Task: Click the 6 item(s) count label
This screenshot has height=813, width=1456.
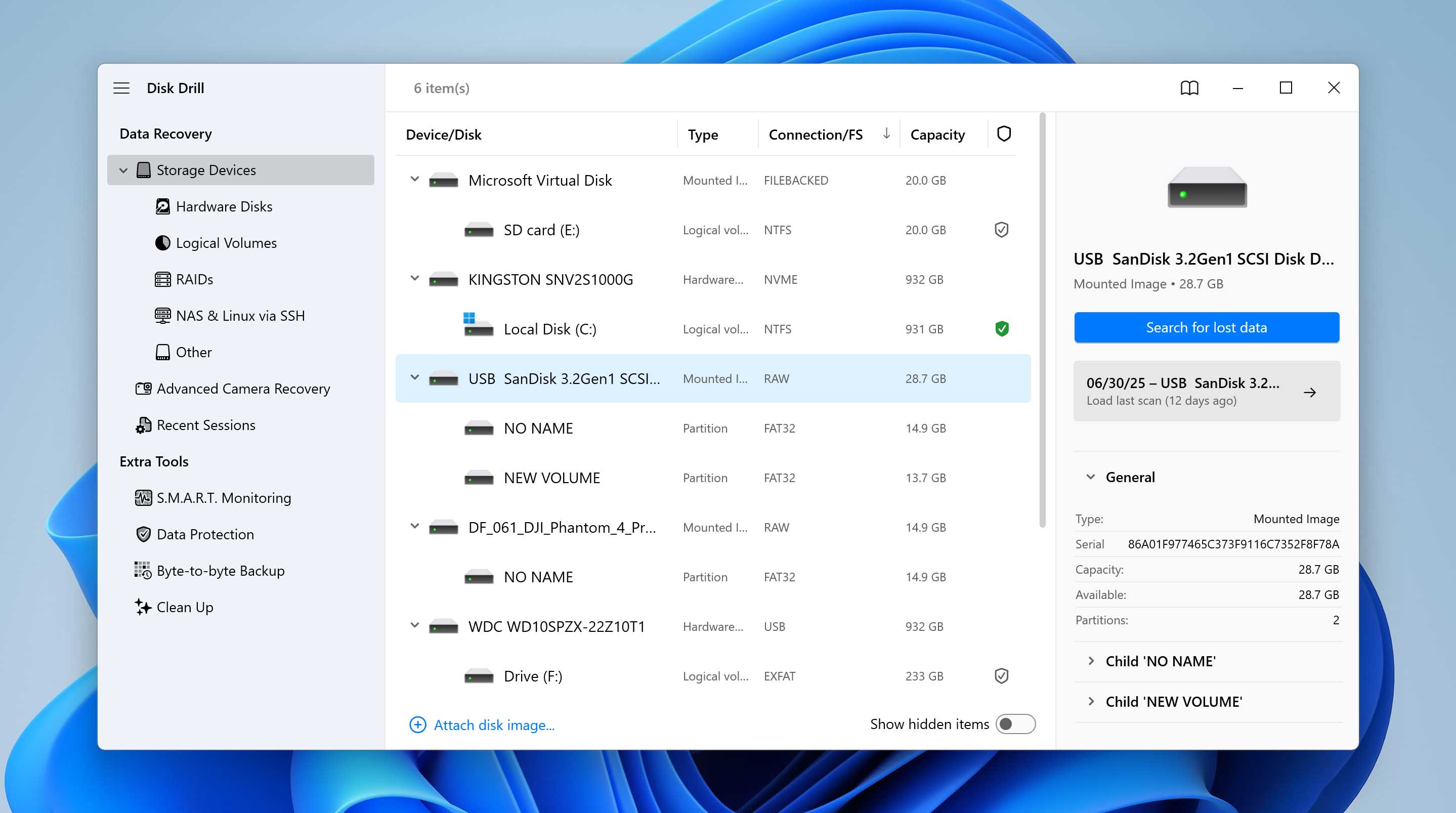Action: click(442, 88)
